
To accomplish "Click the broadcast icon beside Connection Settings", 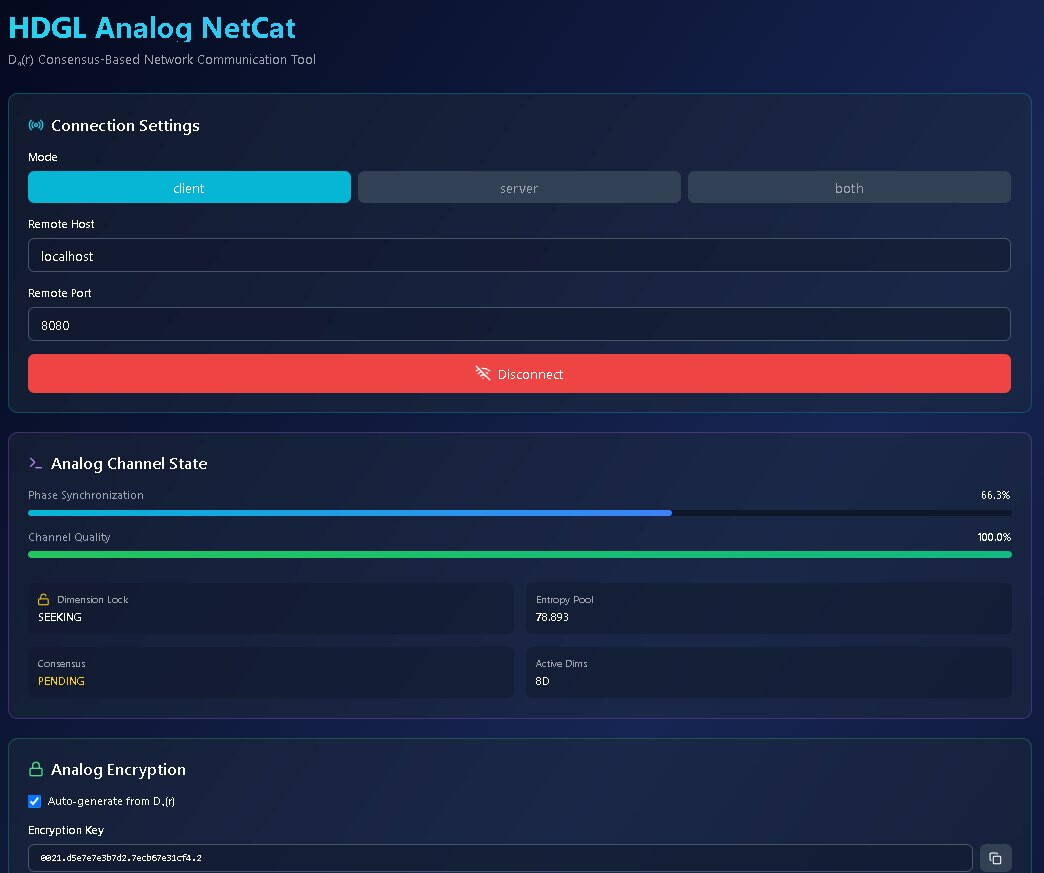I will pos(36,126).
